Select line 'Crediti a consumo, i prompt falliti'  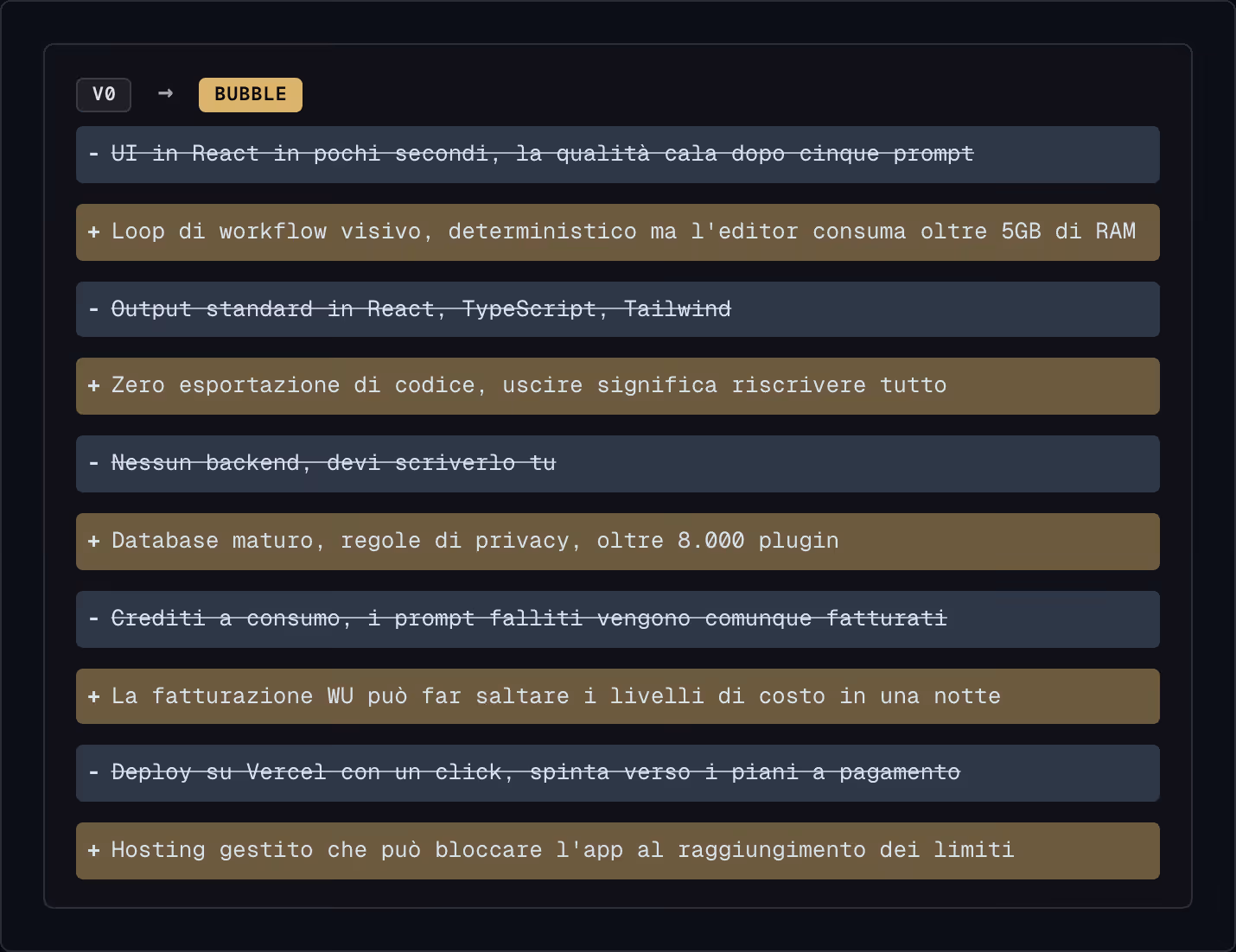coord(618,619)
